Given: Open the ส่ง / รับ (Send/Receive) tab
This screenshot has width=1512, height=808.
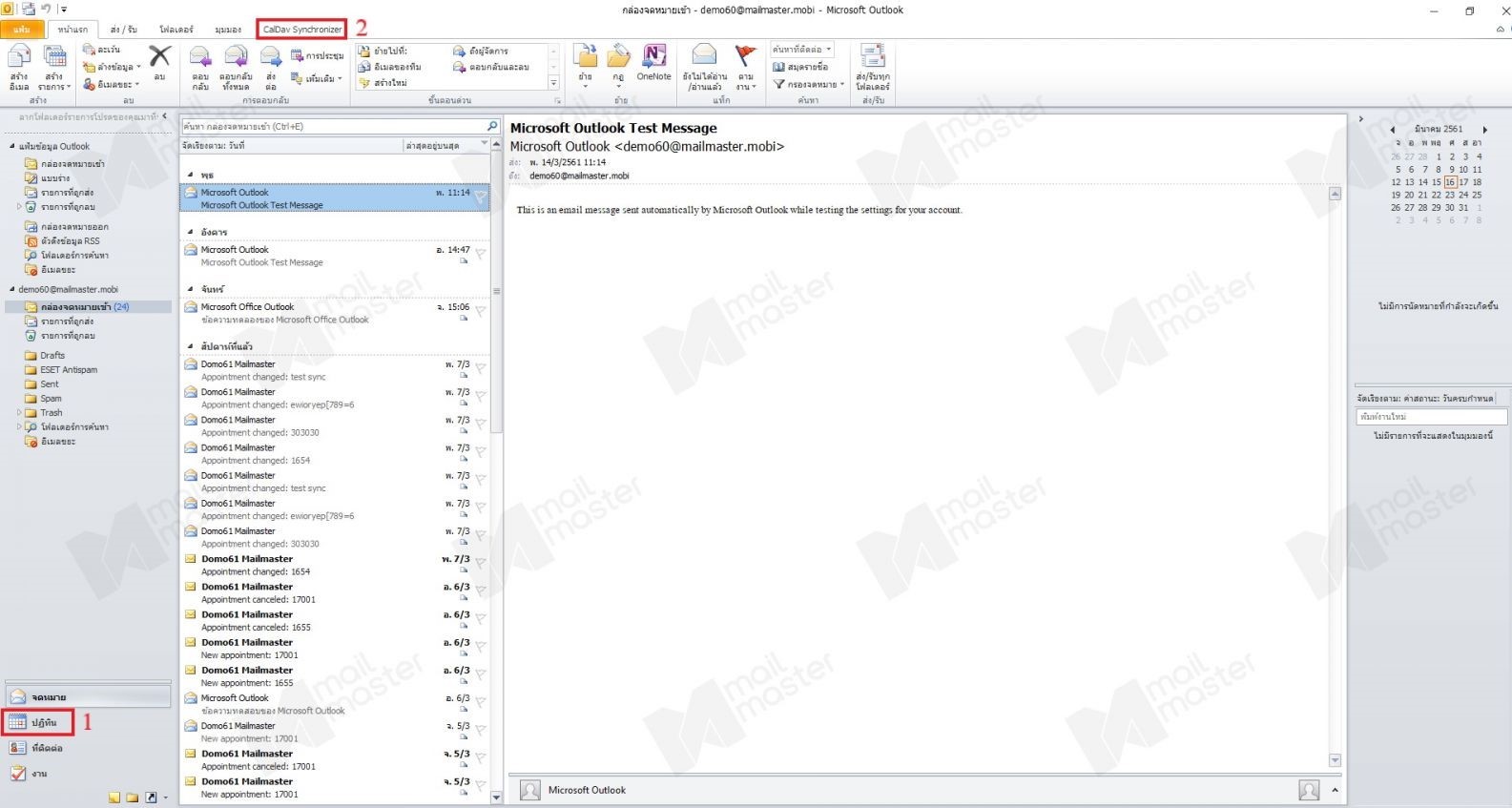Looking at the screenshot, I should pyautogui.click(x=123, y=30).
